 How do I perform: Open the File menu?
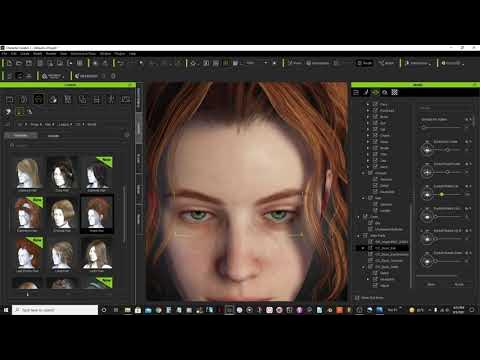(4, 54)
